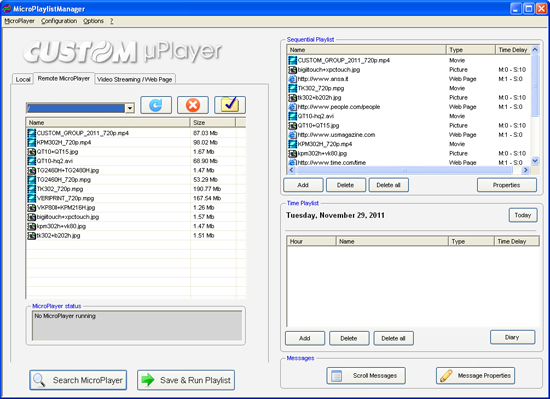
Task: Click the Name column header in remote file list
Action: click(108, 122)
